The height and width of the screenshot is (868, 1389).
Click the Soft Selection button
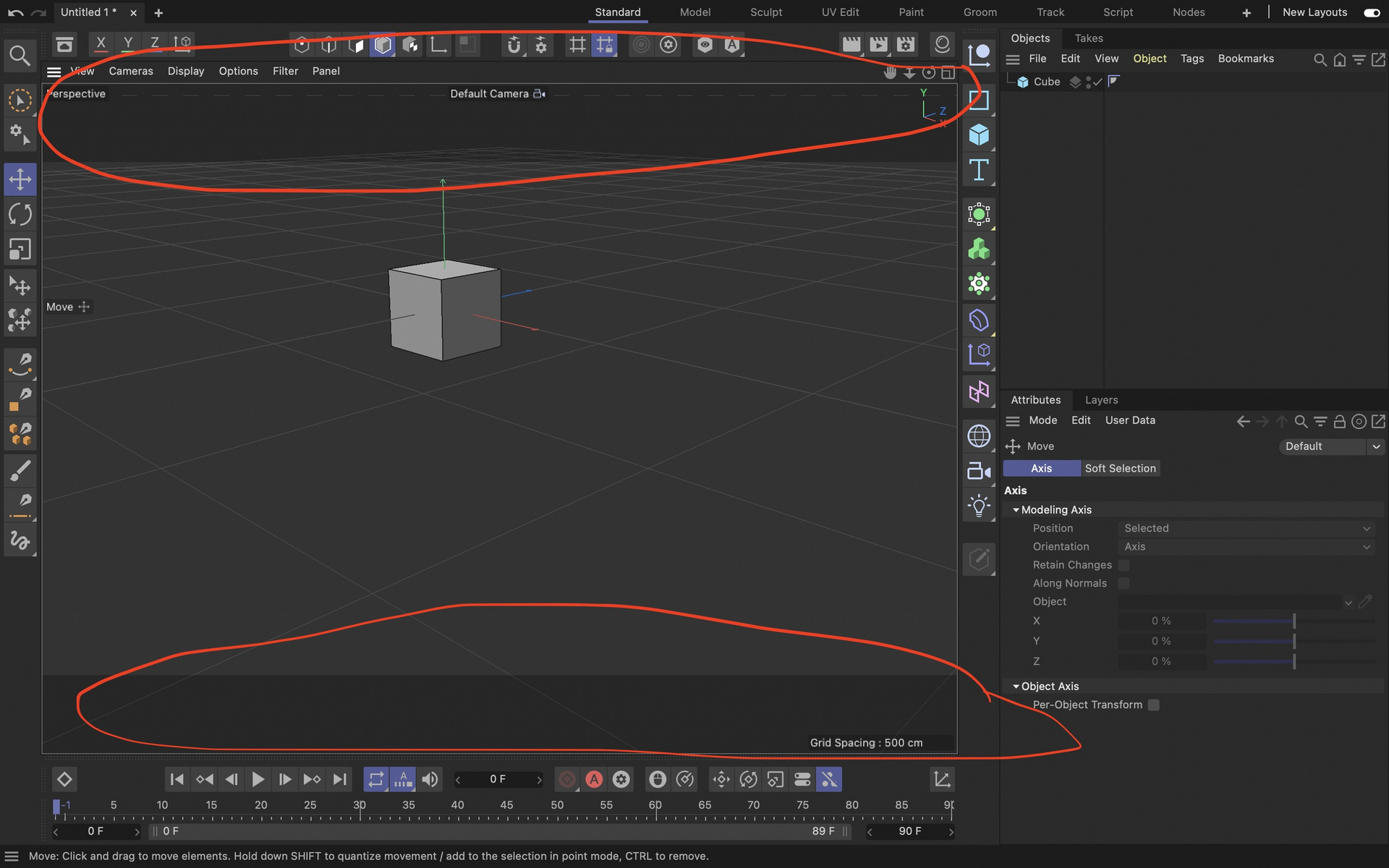coord(1120,468)
